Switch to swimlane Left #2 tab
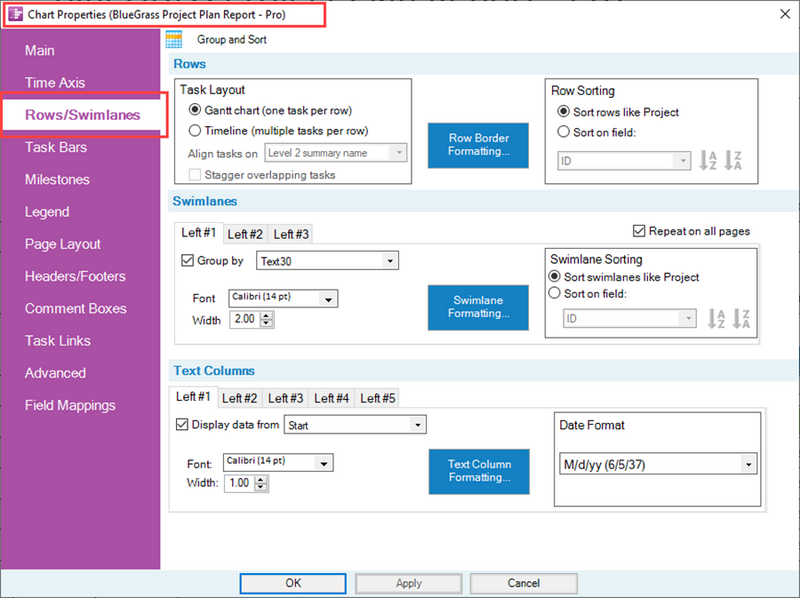800x598 pixels. tap(245, 234)
